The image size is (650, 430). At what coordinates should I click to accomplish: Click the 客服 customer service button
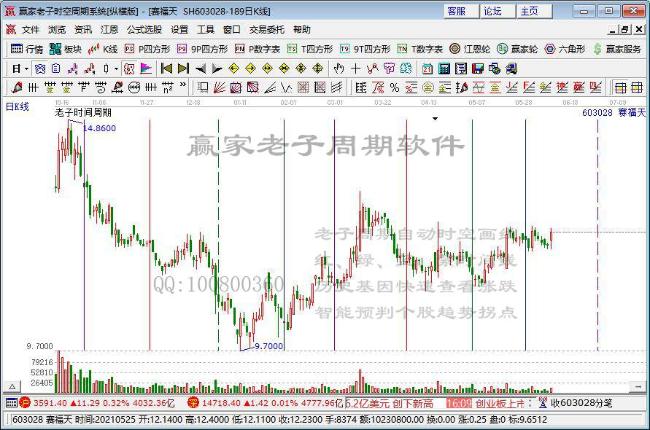click(x=461, y=11)
